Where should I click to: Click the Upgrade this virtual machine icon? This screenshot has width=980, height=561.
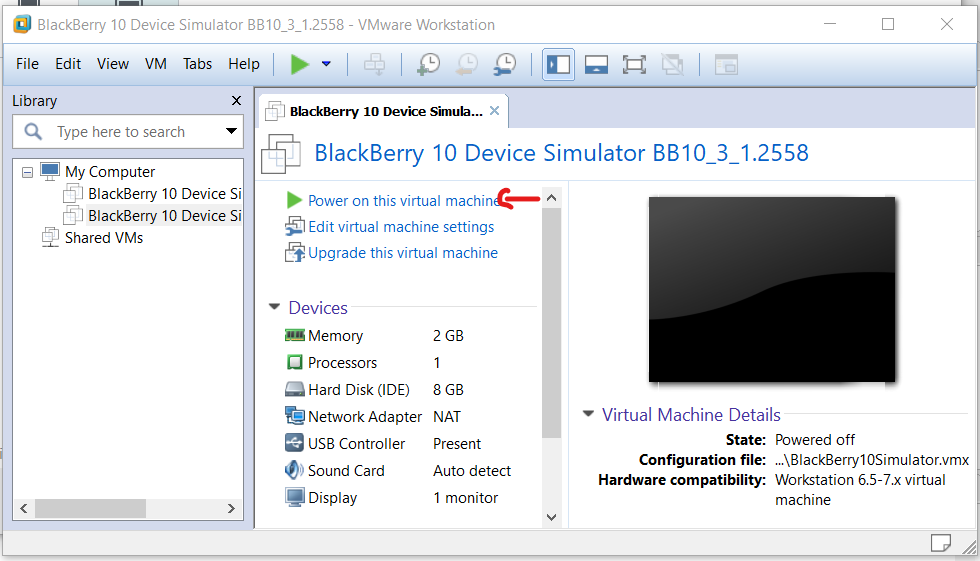click(294, 252)
